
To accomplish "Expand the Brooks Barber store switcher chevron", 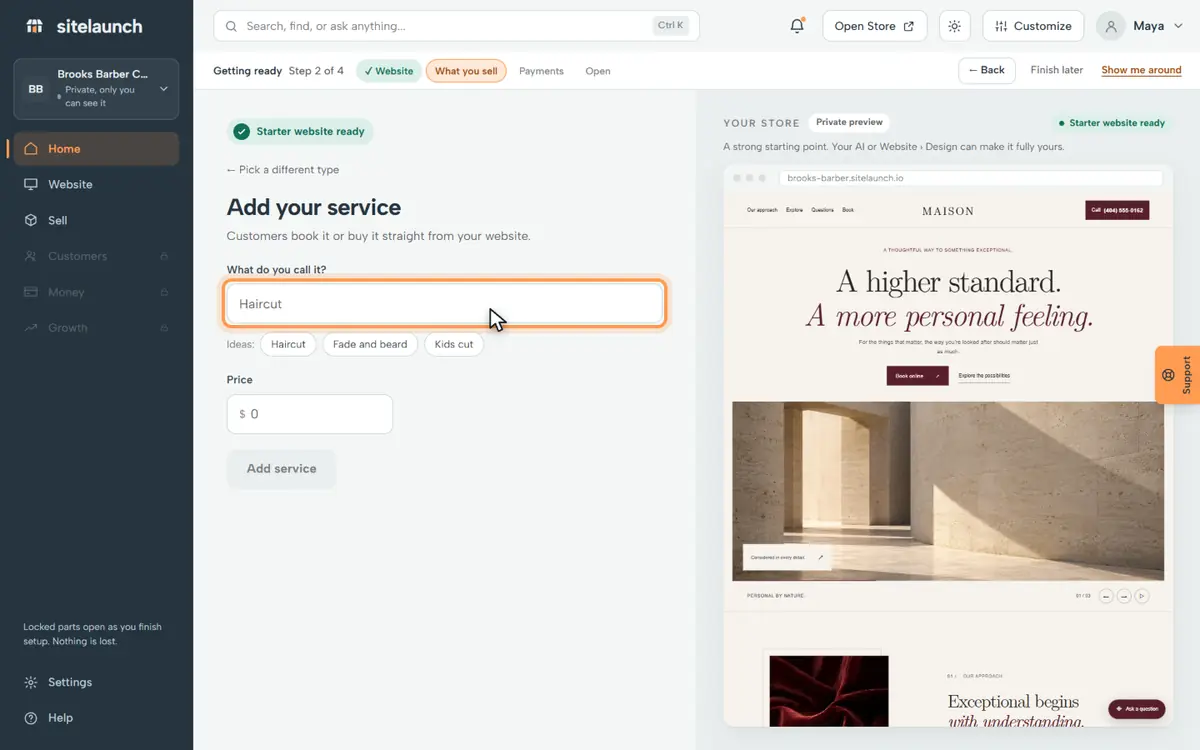I will pyautogui.click(x=164, y=89).
